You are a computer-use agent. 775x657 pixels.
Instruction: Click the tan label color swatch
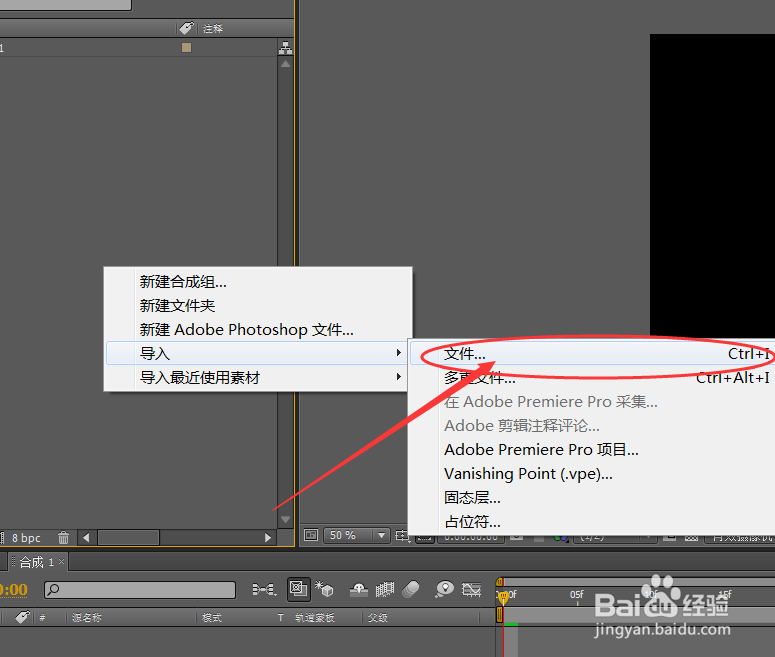pyautogui.click(x=186, y=47)
